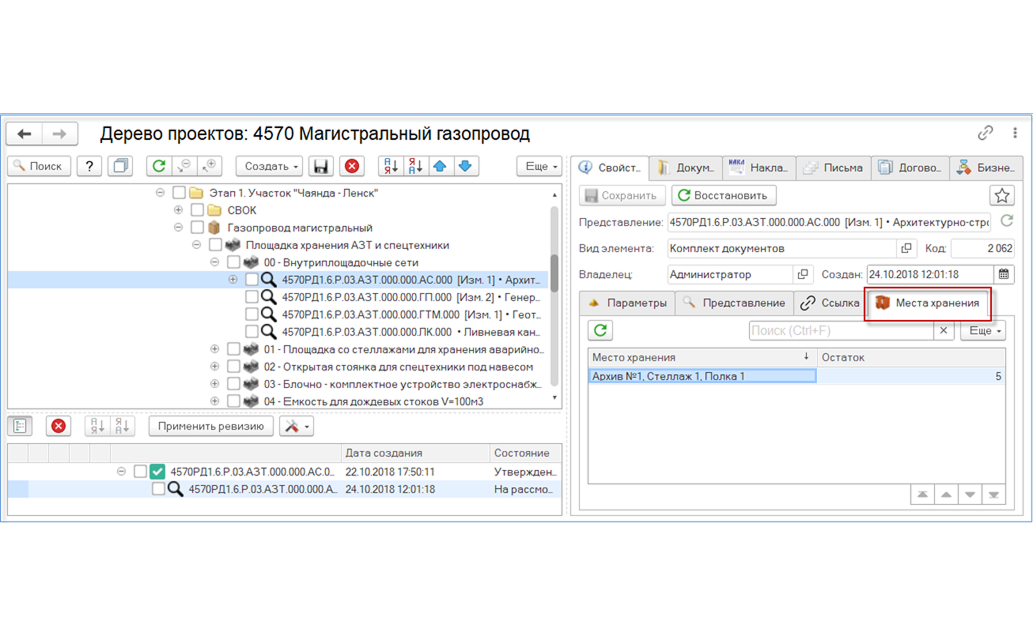Click the floppy disk save icon
Viewport: 1034px width, 635px height.
[x=320, y=166]
